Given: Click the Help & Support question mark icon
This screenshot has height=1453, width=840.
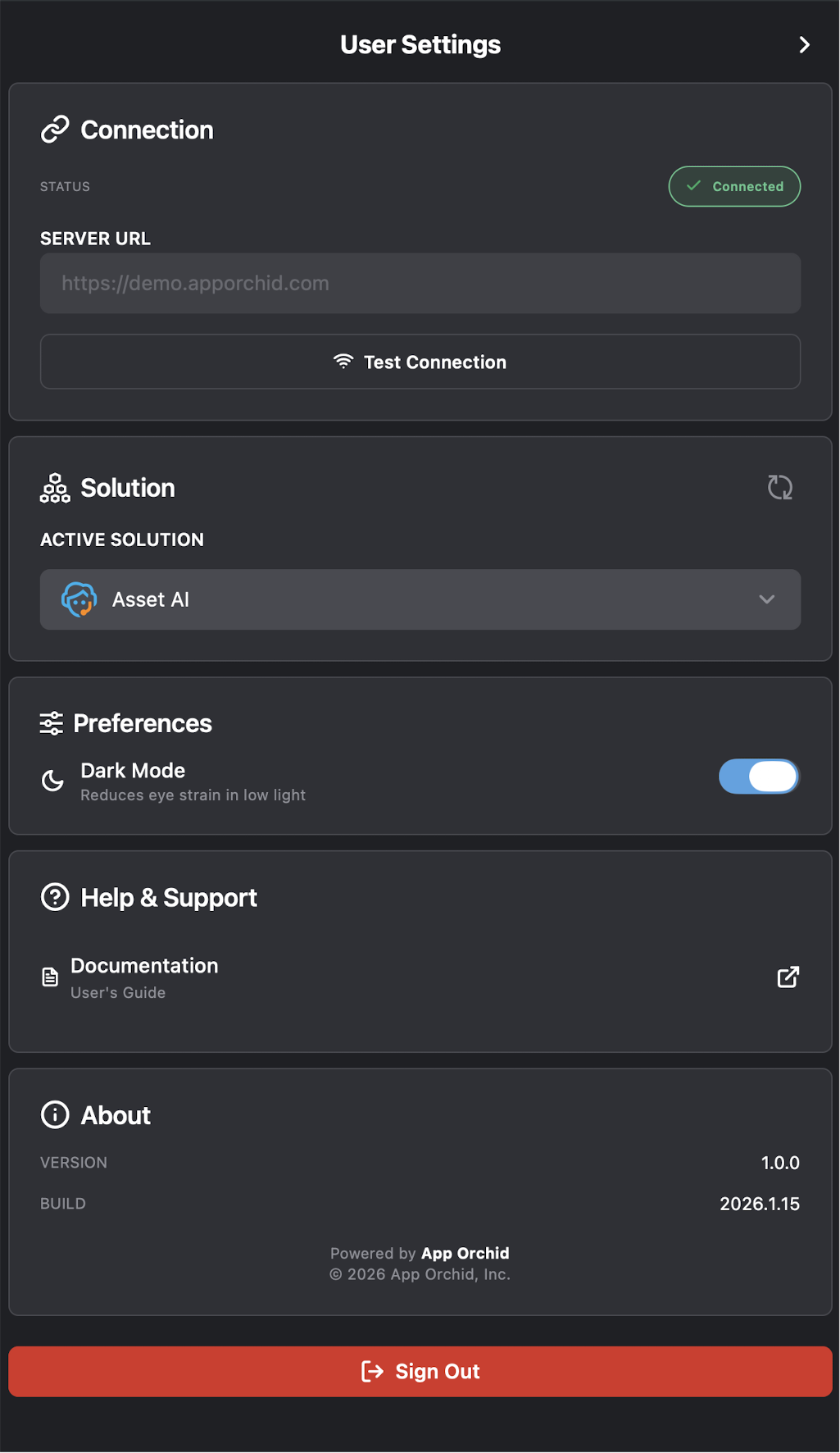Looking at the screenshot, I should [x=54, y=897].
